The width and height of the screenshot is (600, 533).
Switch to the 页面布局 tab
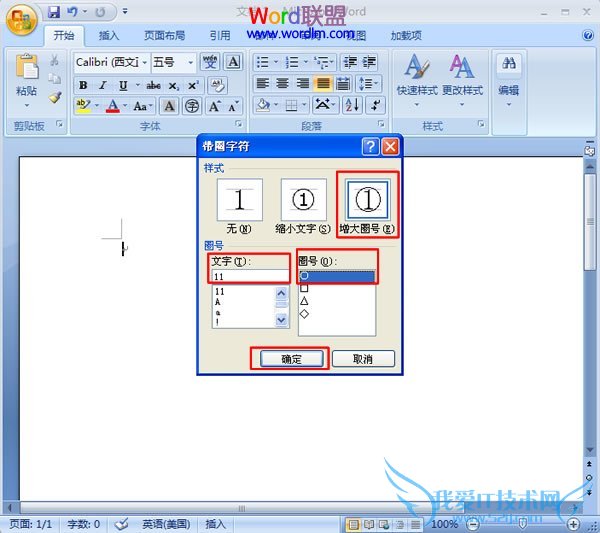165,36
